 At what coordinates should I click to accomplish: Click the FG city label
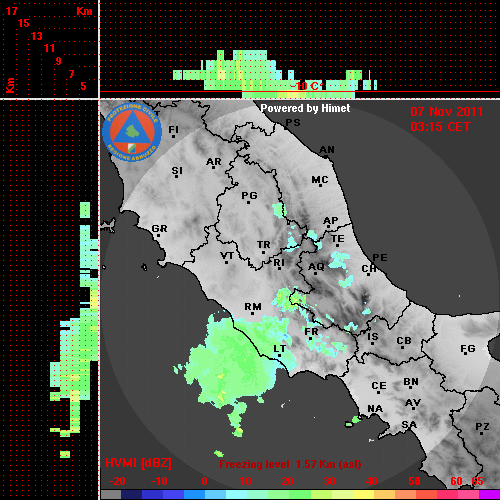[x=468, y=349]
